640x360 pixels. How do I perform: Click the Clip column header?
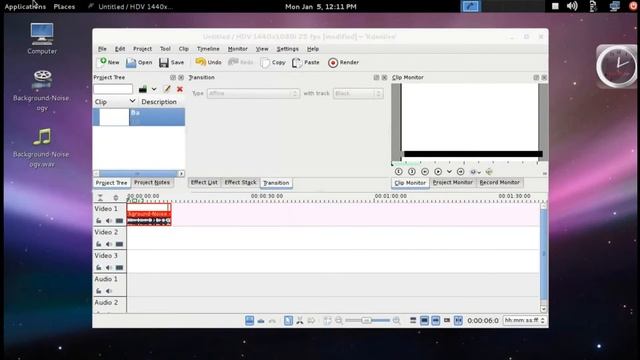(x=115, y=102)
